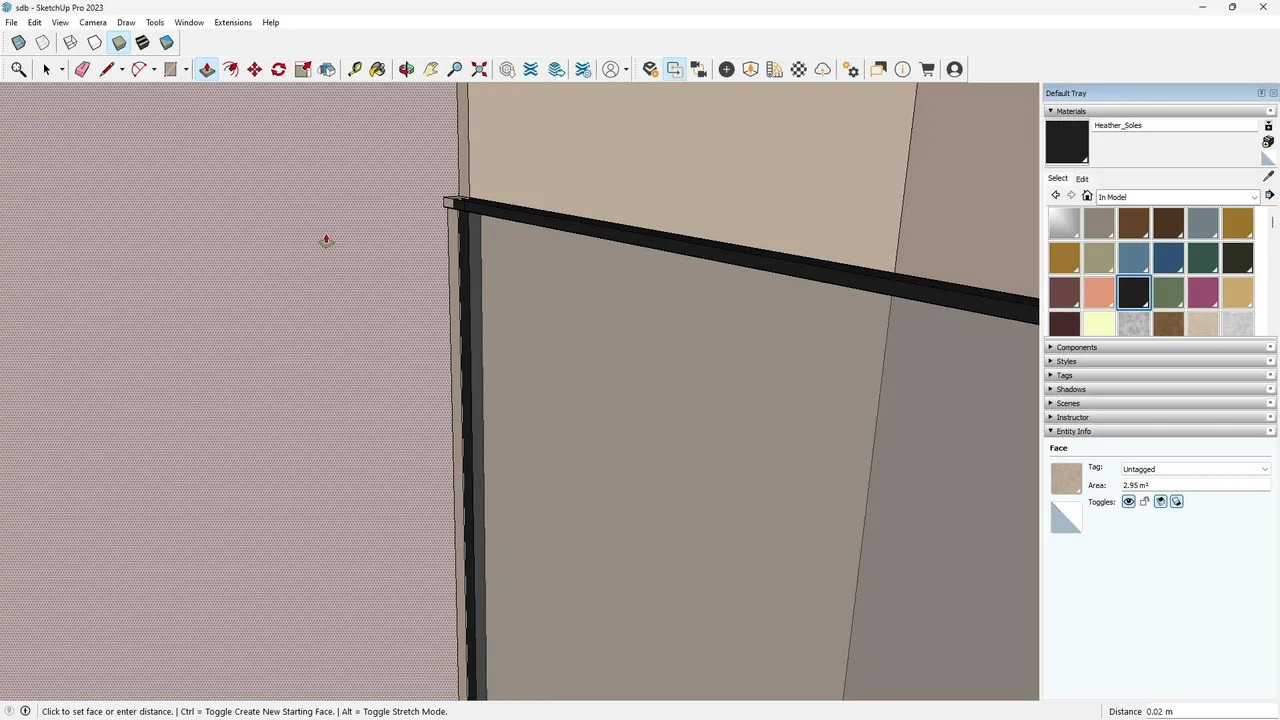Open the Help menu
Viewport: 1280px width, 720px height.
pyautogui.click(x=271, y=22)
